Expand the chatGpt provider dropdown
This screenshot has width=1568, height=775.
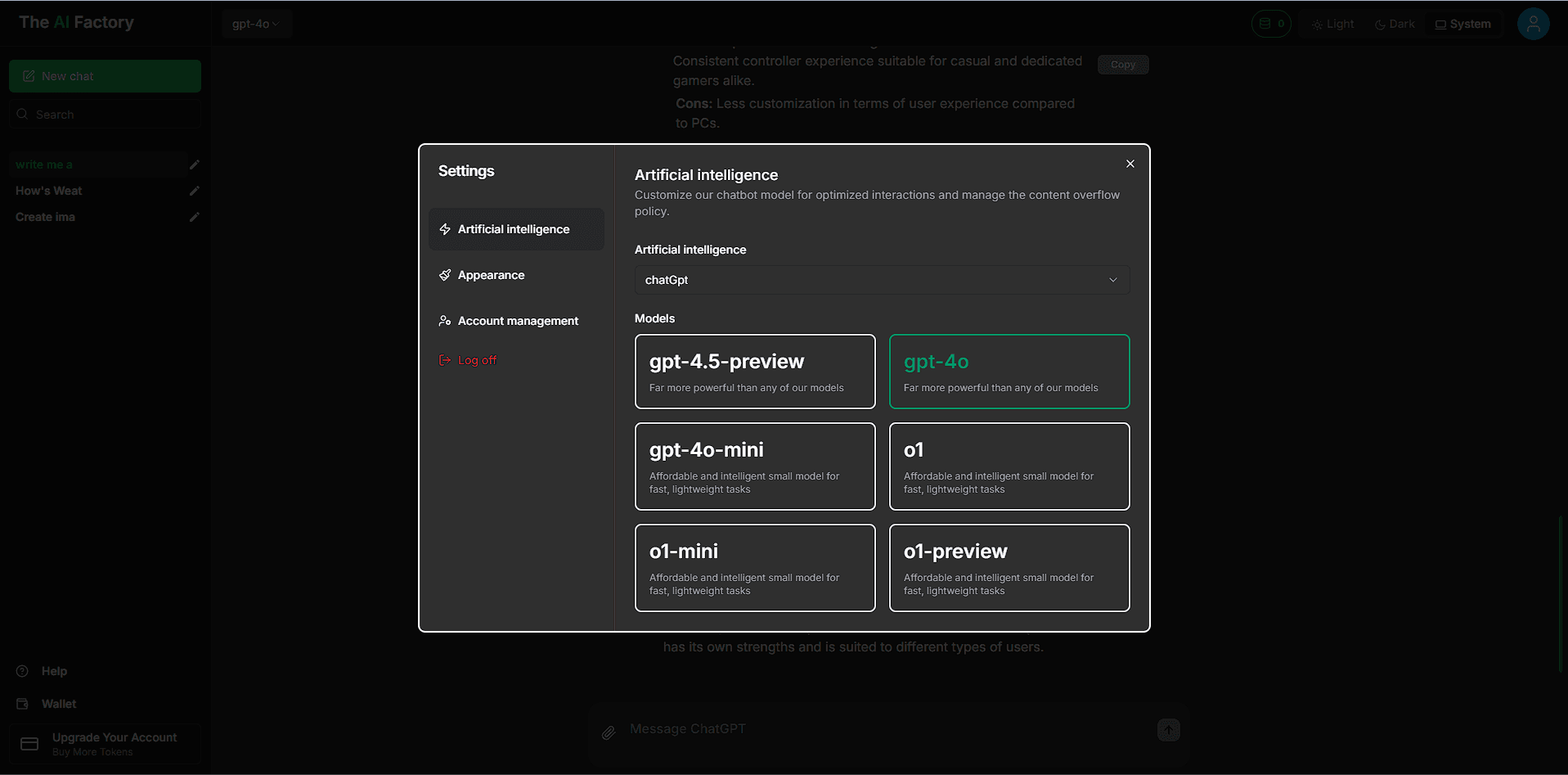pos(882,280)
